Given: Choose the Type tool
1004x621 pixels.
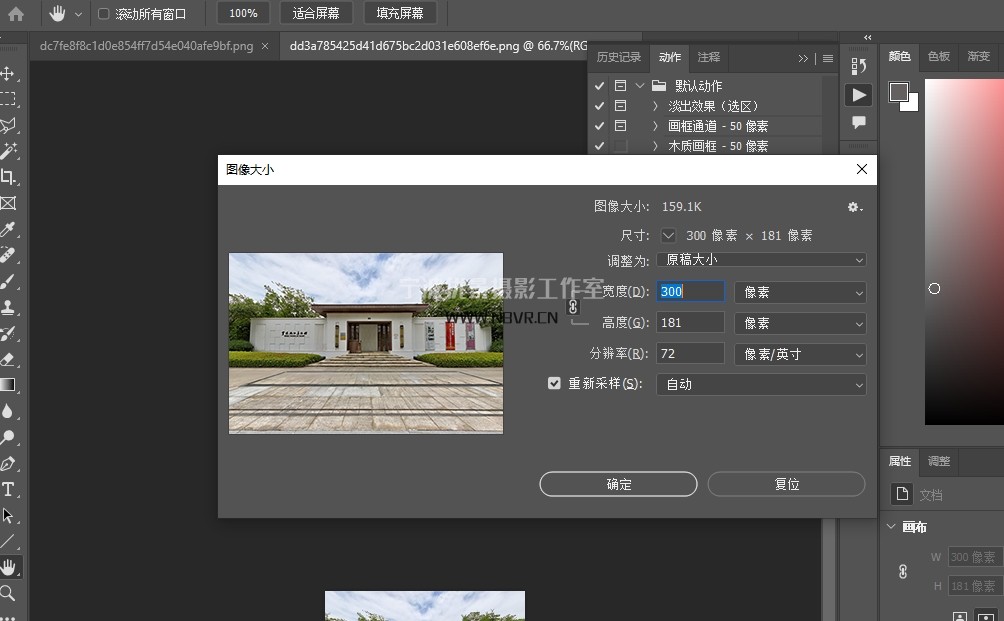Looking at the screenshot, I should coord(8,489).
